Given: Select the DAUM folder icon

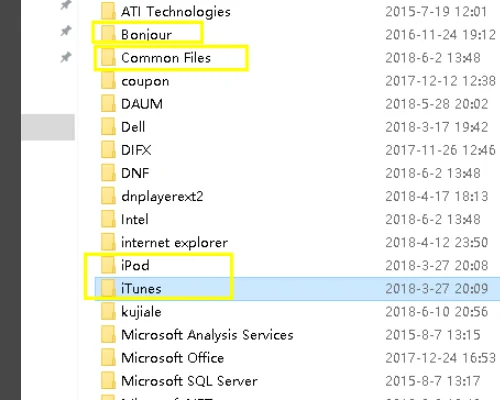Looking at the screenshot, I should coord(108,104).
